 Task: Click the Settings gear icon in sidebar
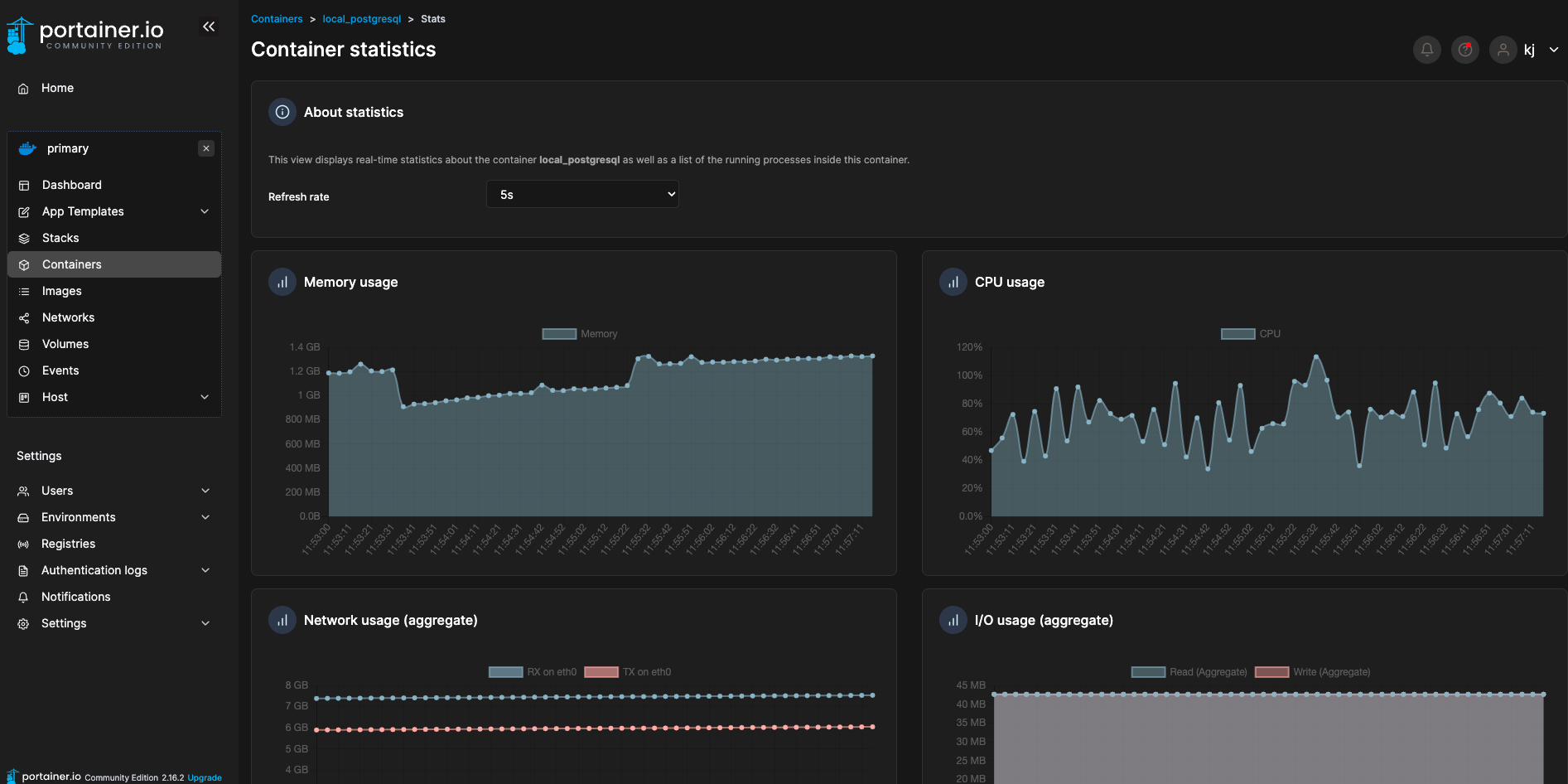point(23,624)
